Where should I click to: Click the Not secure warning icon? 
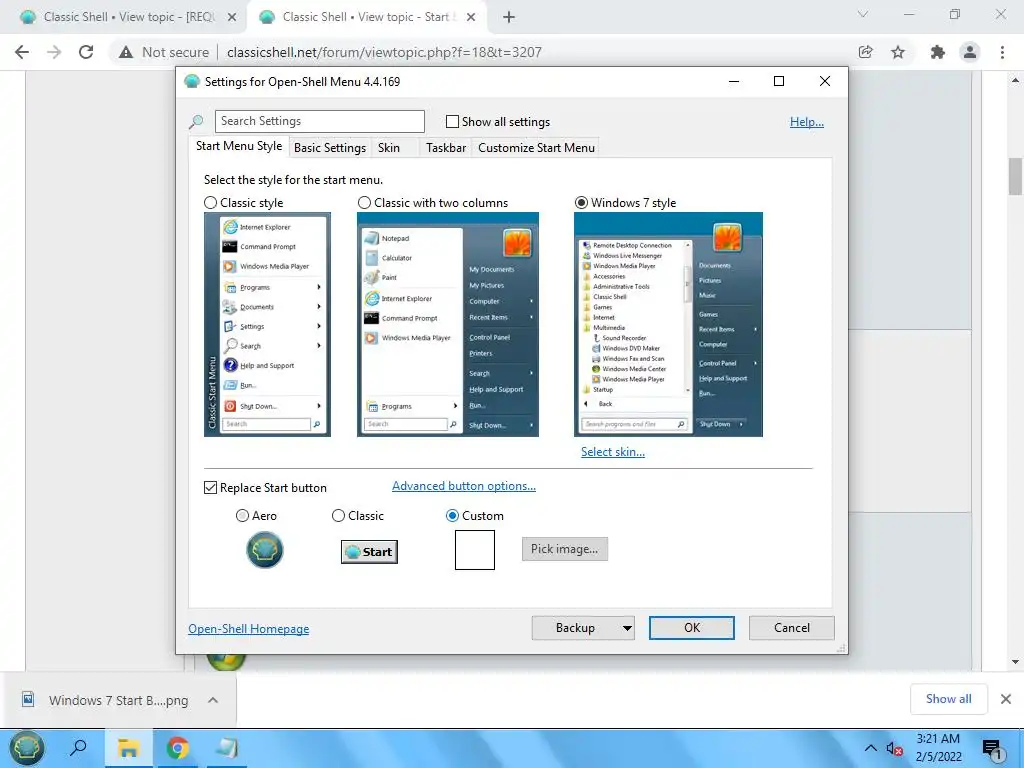126,52
